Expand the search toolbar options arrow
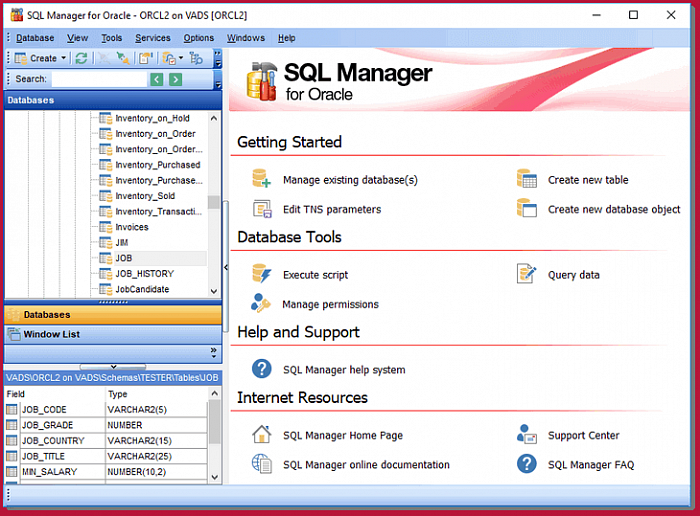This screenshot has height=516, width=700. click(x=218, y=80)
